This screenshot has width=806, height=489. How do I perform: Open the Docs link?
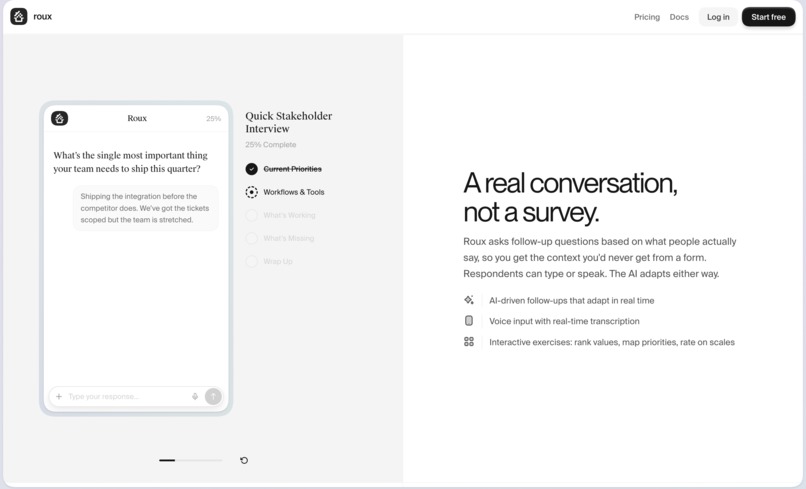679,17
